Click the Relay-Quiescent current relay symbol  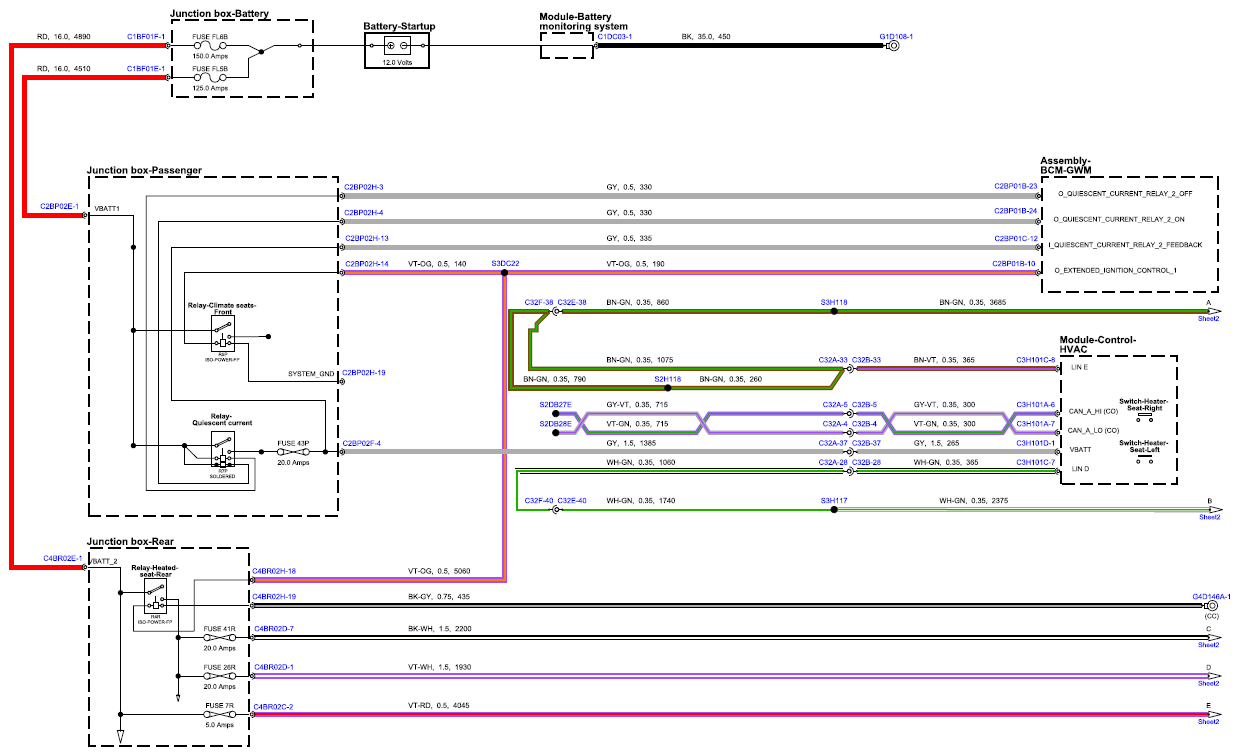[225, 449]
